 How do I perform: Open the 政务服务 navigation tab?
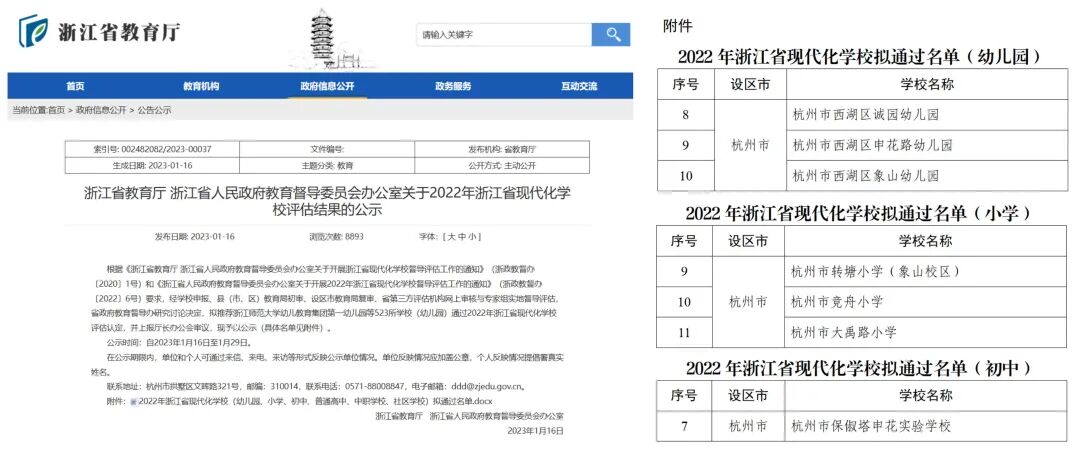coord(453,87)
